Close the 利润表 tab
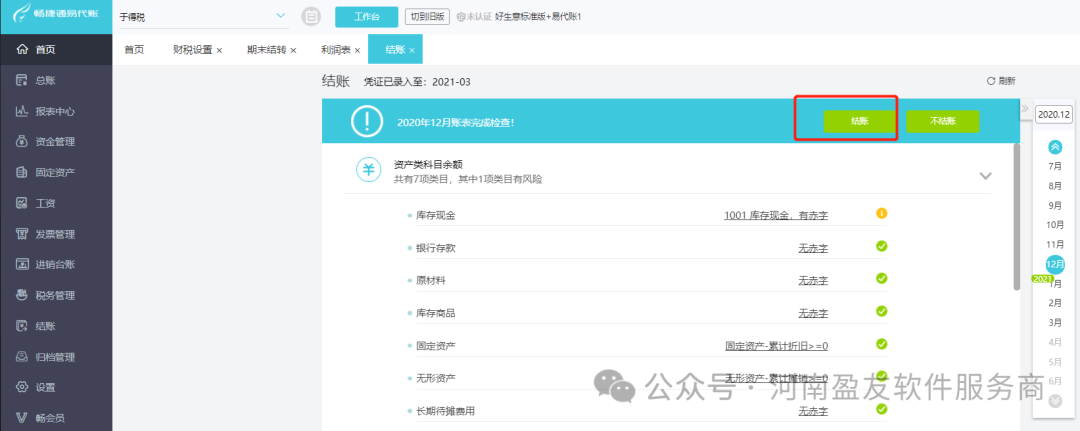 [357, 50]
